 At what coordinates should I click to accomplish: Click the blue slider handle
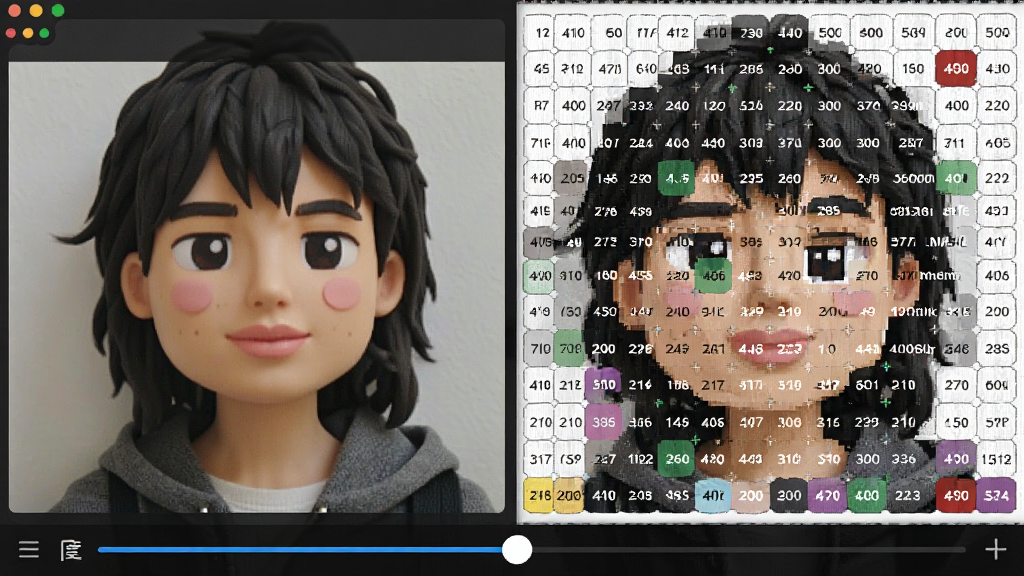[517, 549]
